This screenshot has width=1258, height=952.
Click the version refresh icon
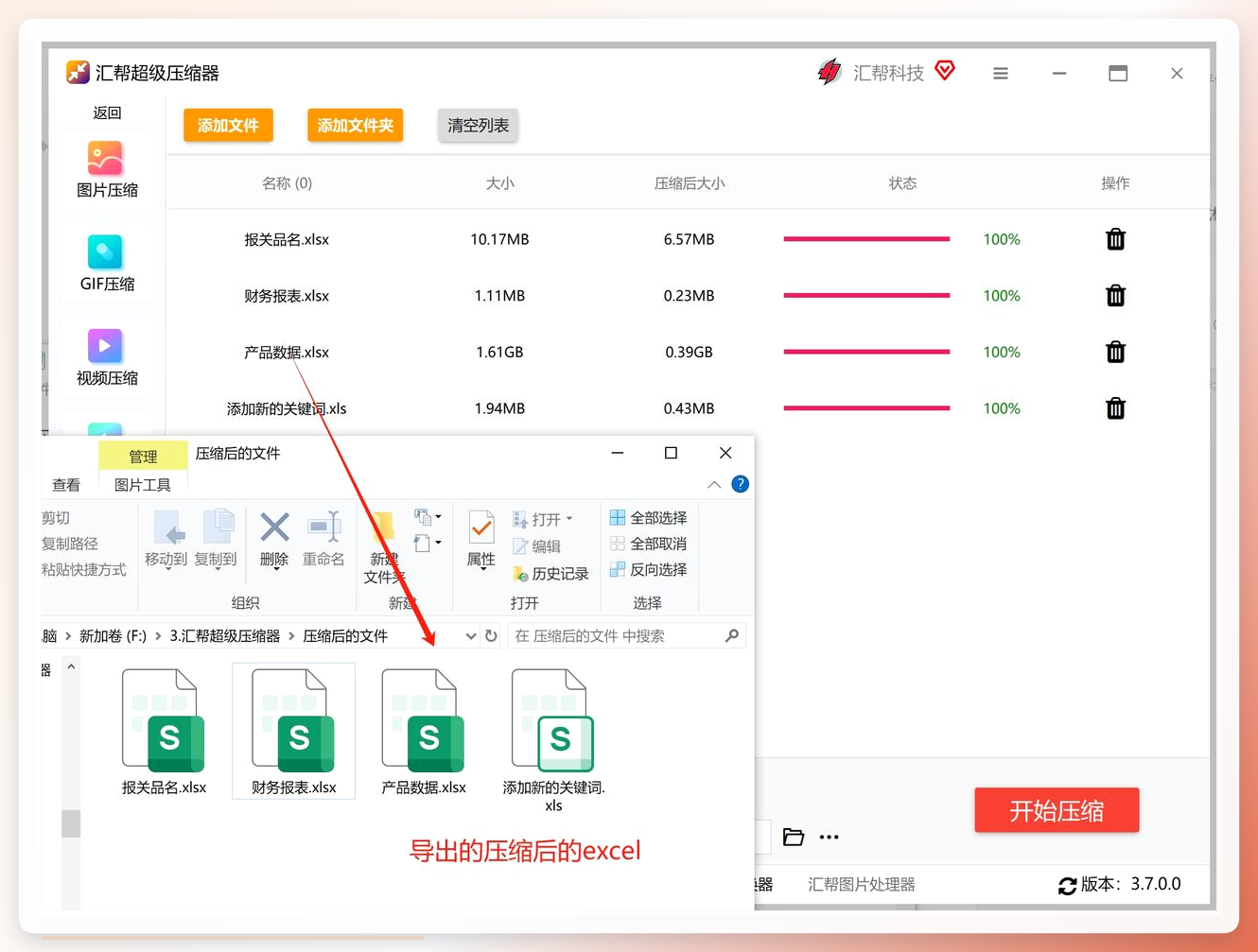pos(1067,885)
